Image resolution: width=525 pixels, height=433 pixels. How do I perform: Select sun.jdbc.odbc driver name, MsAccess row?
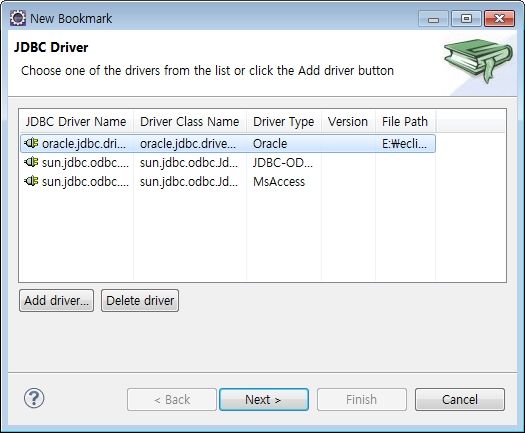click(x=85, y=182)
